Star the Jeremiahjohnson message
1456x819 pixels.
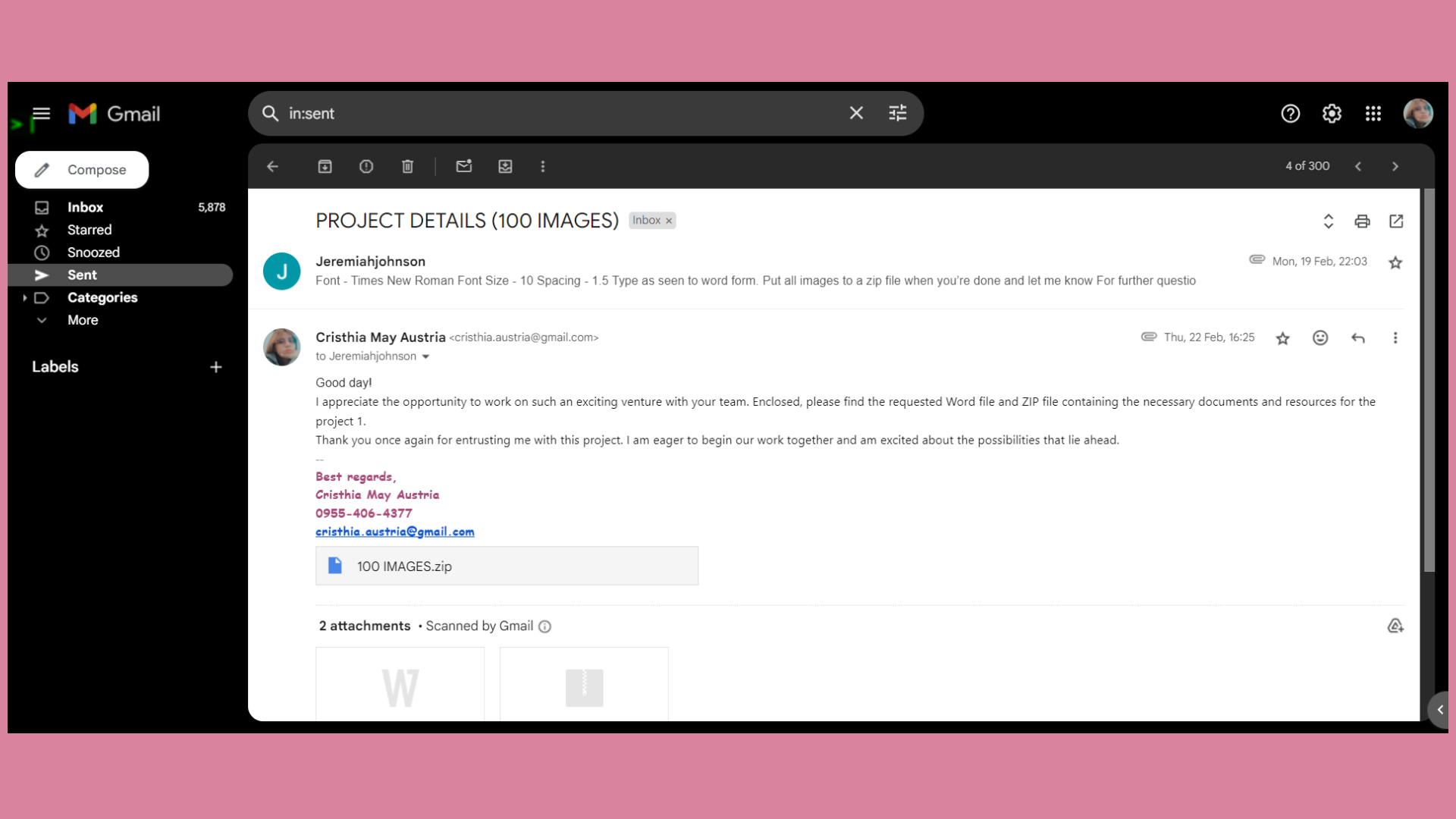pyautogui.click(x=1395, y=263)
